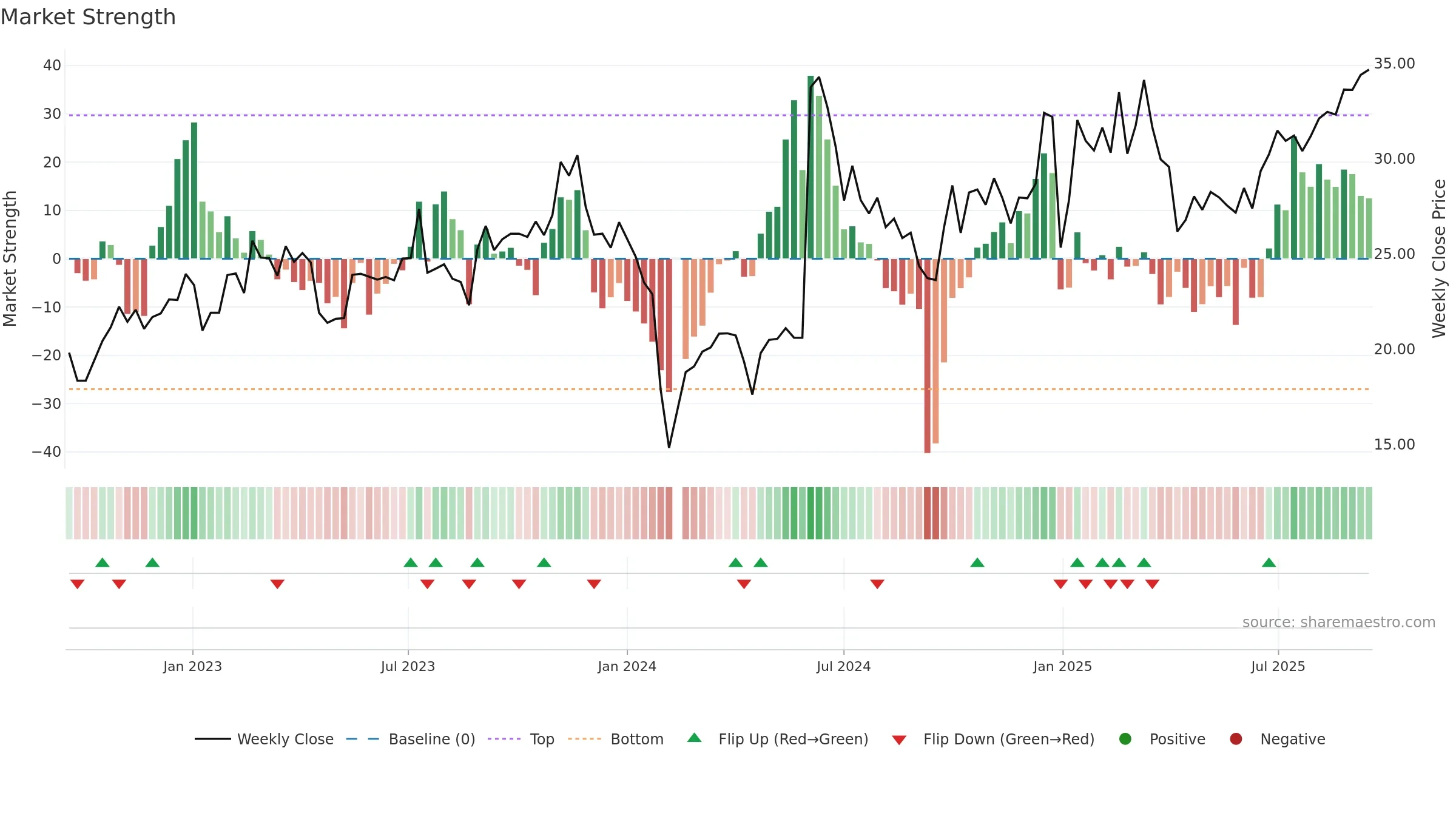Screen dimensions: 1456x819
Task: Click the red Flip Down legend triangle icon
Action: pos(899,740)
